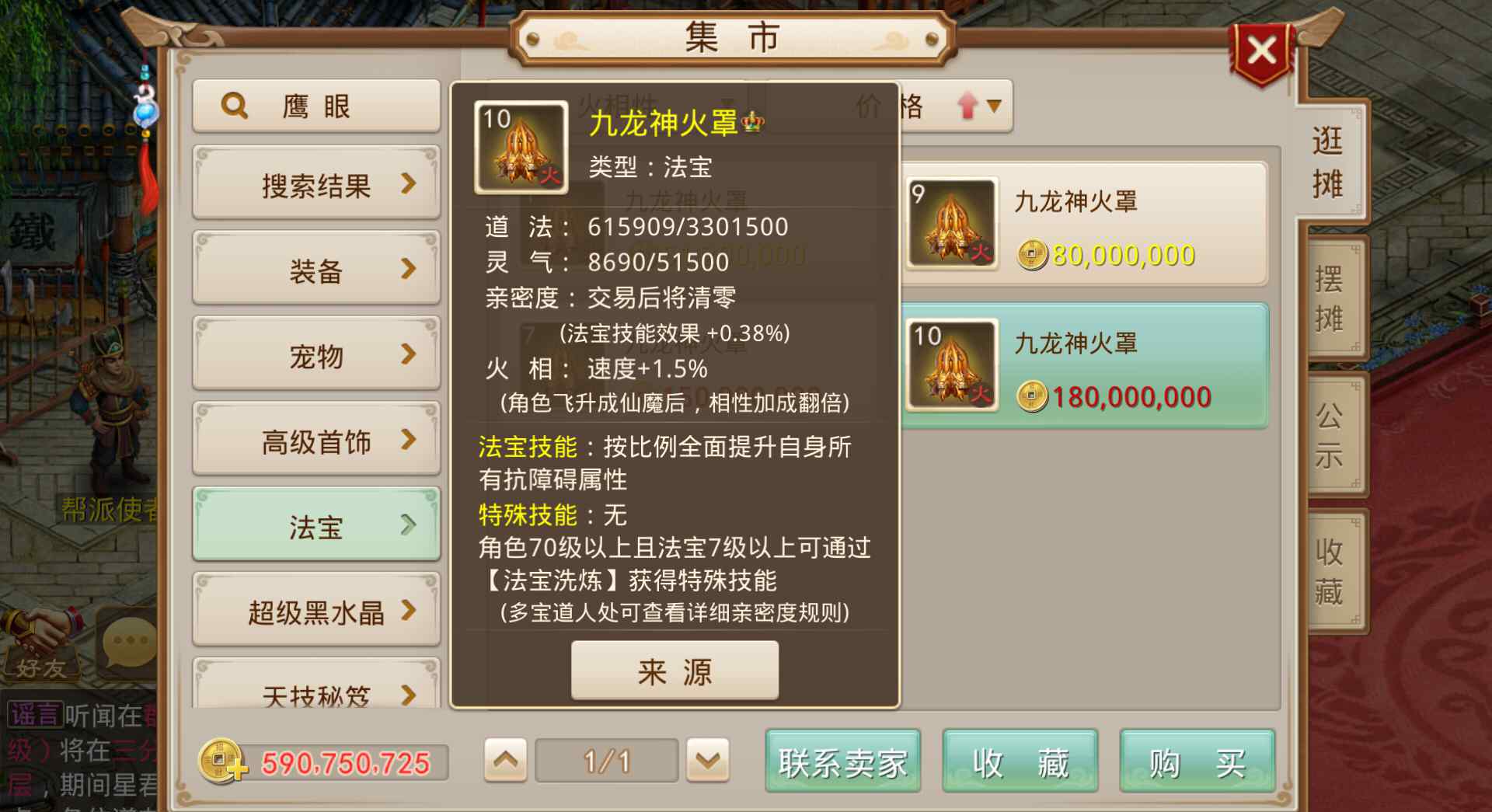Switch to the 公示 side tab

click(1330, 435)
